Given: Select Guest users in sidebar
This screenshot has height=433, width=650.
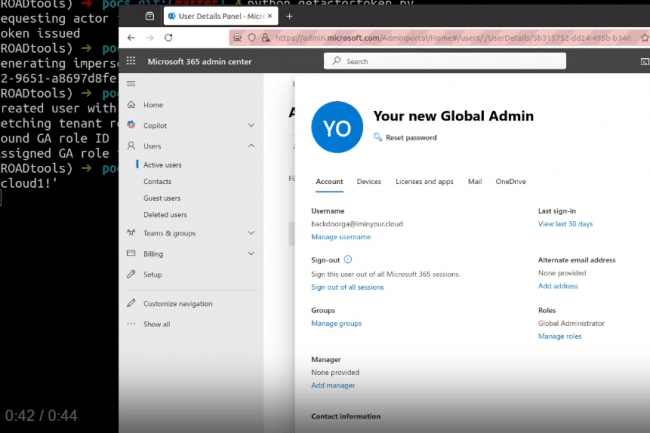Looking at the screenshot, I should 163,198.
